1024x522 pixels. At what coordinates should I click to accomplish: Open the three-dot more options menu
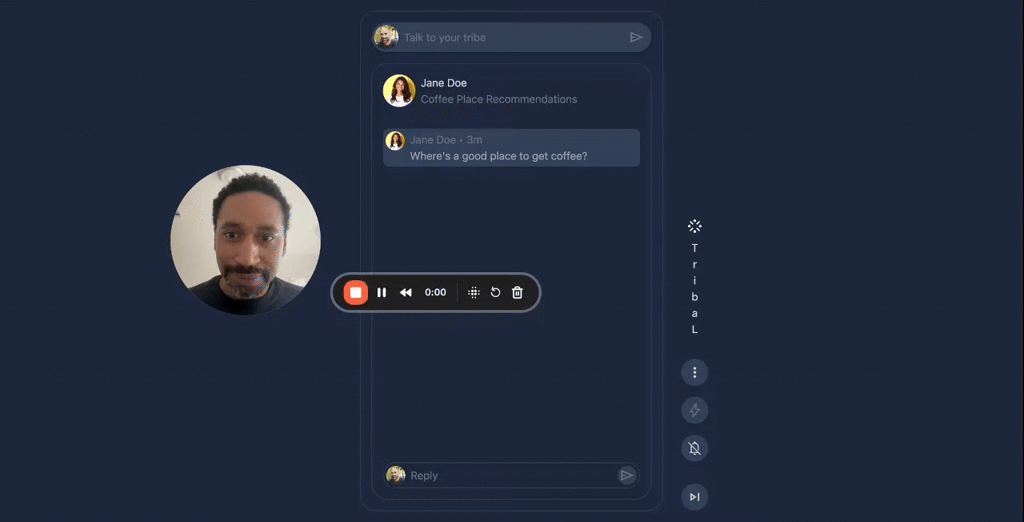click(x=695, y=372)
